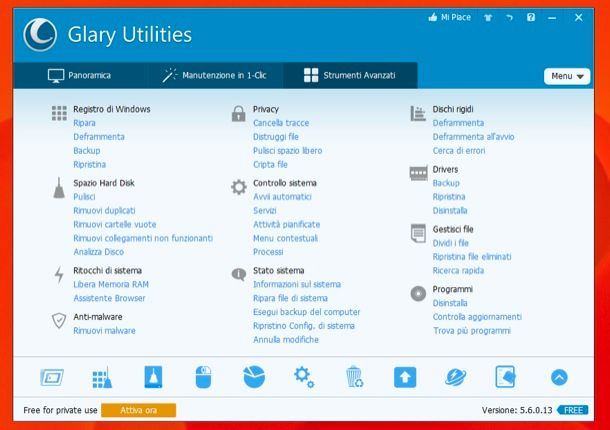
Task: Click the Gestisci file document icon
Action: click(x=418, y=233)
